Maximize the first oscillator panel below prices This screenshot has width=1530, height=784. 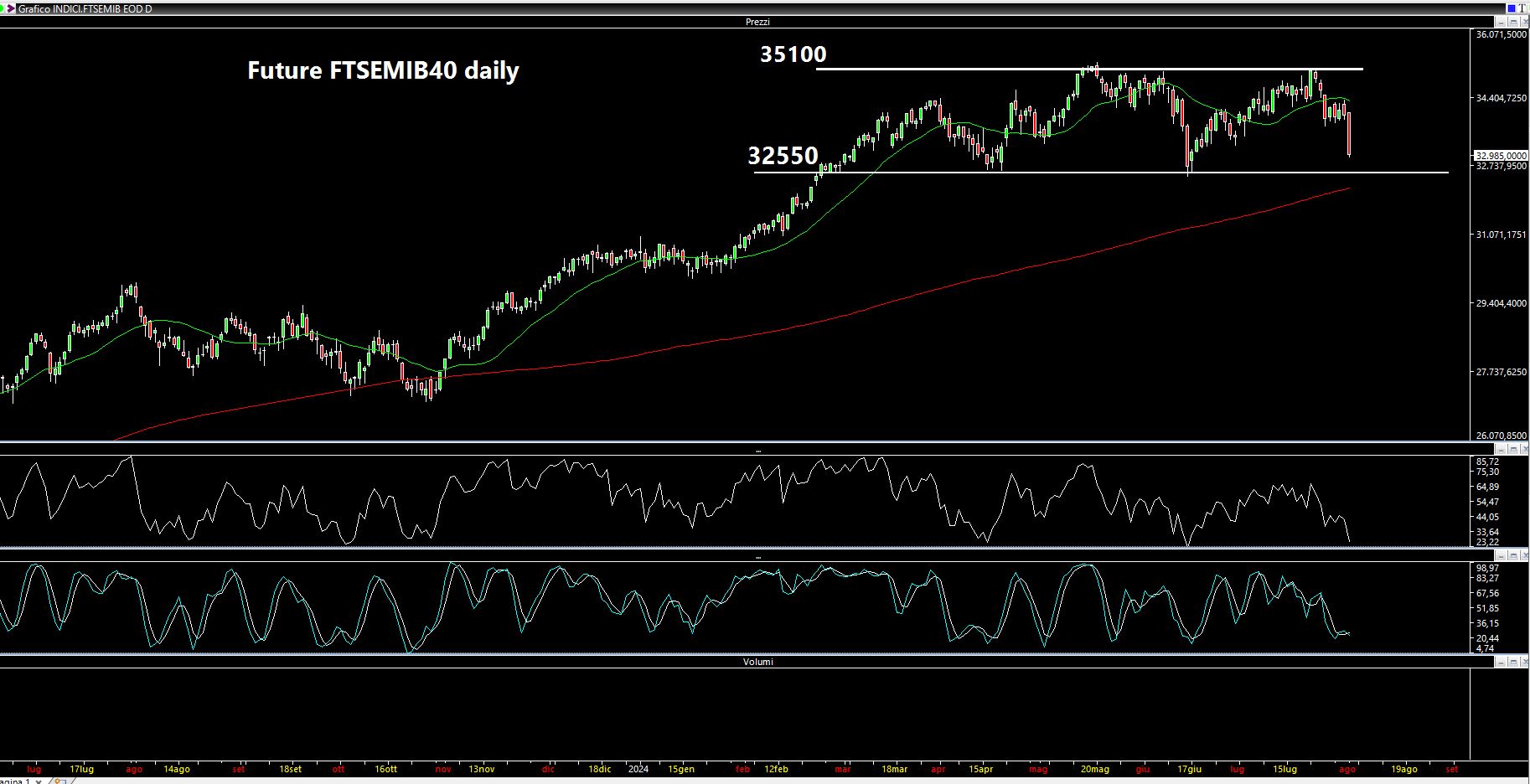tap(1512, 450)
